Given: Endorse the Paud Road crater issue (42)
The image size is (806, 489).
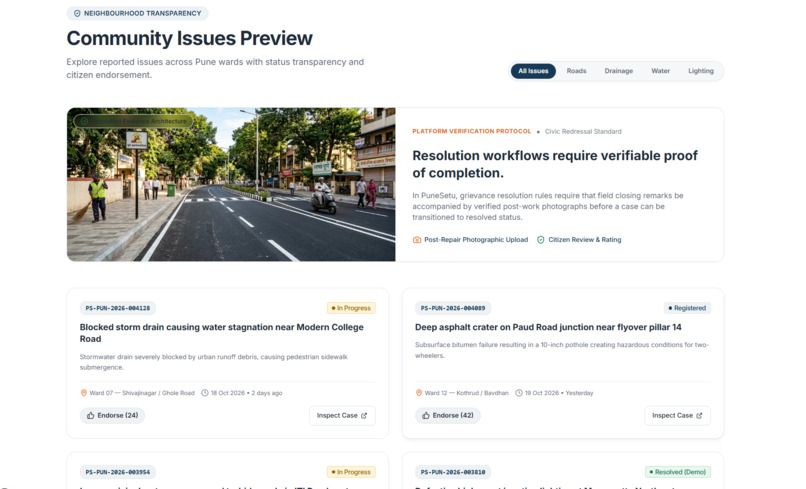Looking at the screenshot, I should tap(448, 415).
